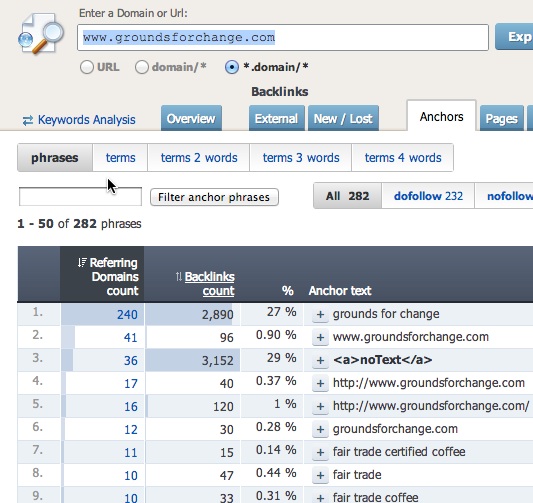
Task: Sort by Backlinks count column header
Action: 209,284
